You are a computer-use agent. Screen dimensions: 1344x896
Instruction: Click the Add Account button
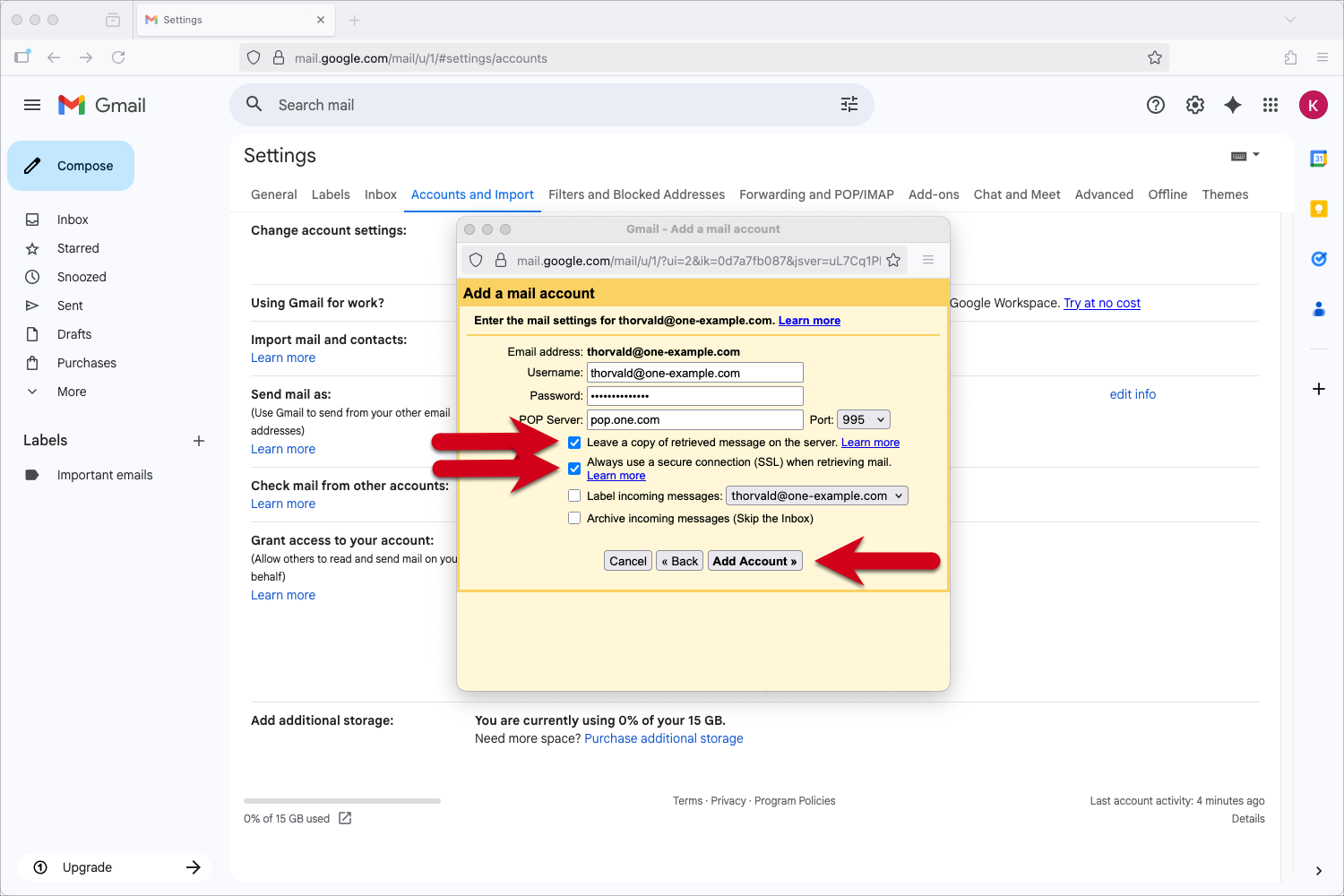(x=754, y=561)
